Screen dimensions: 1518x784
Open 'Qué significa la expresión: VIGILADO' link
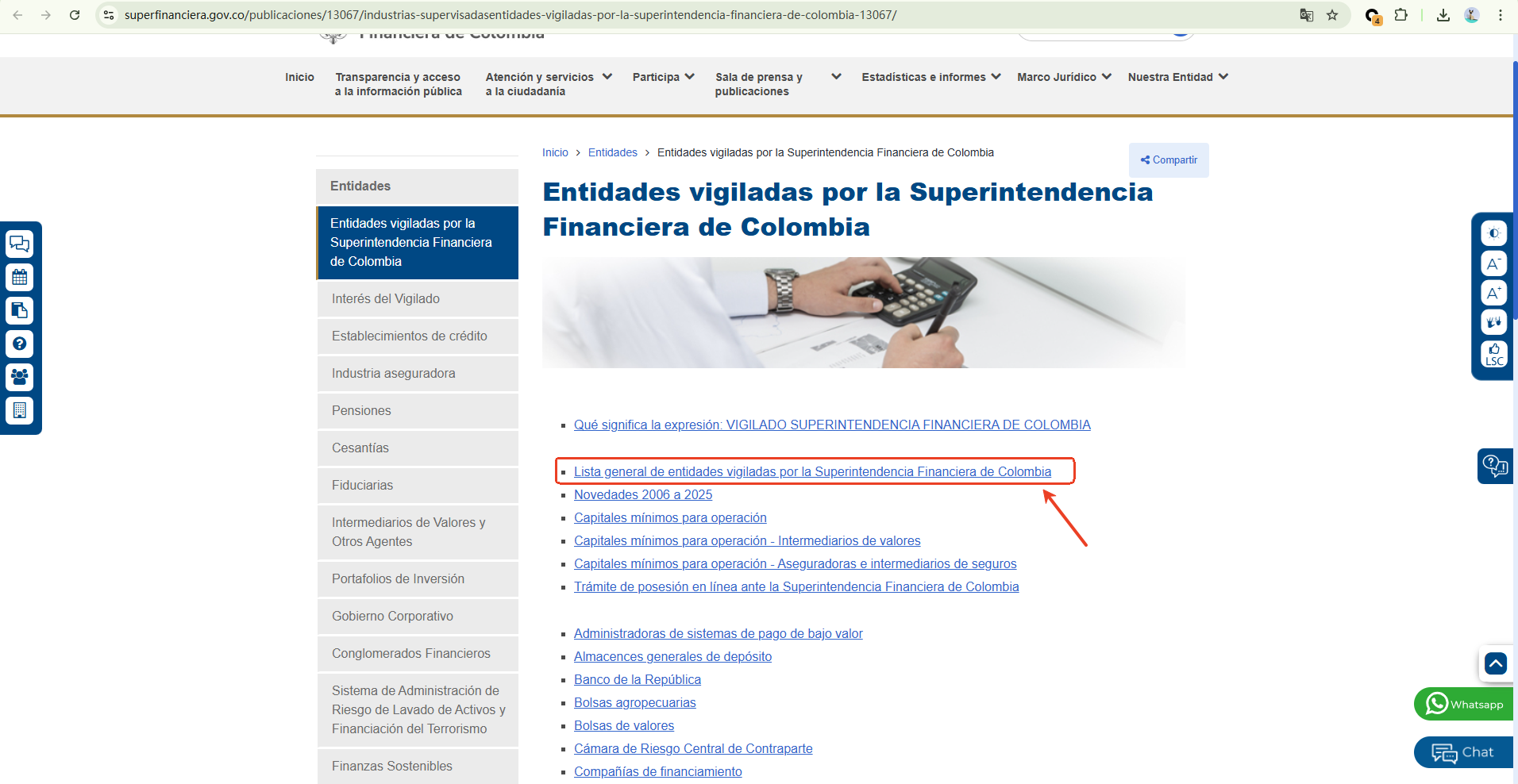(832, 425)
